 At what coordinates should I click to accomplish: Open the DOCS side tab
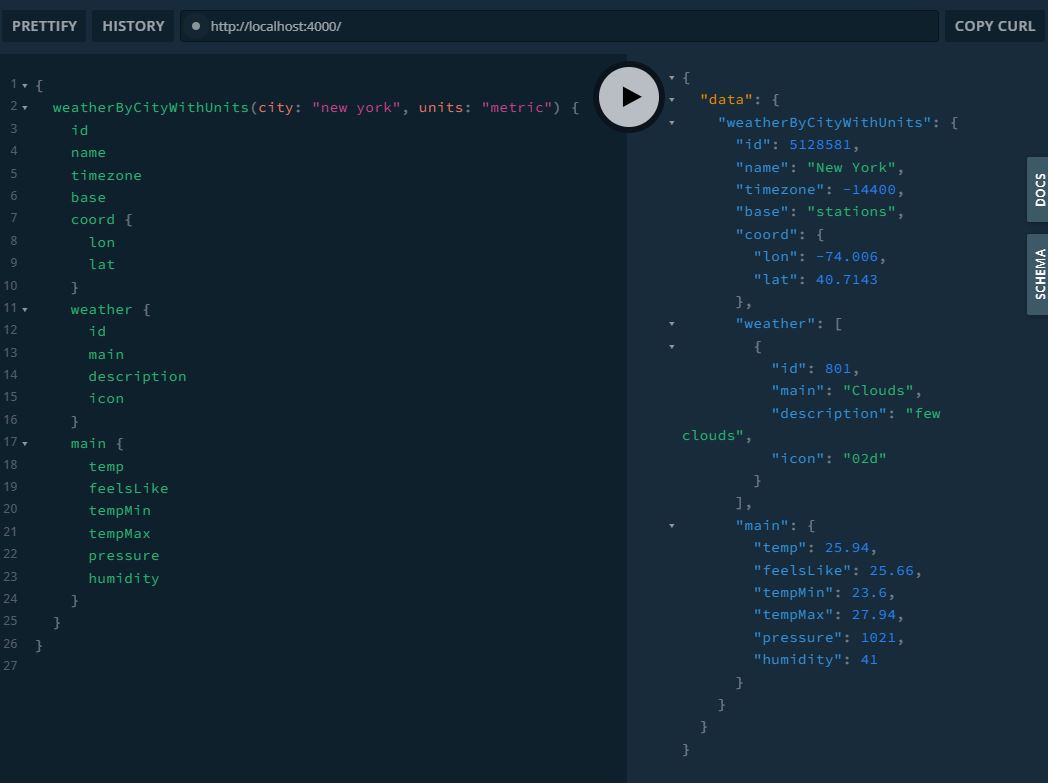(1038, 189)
